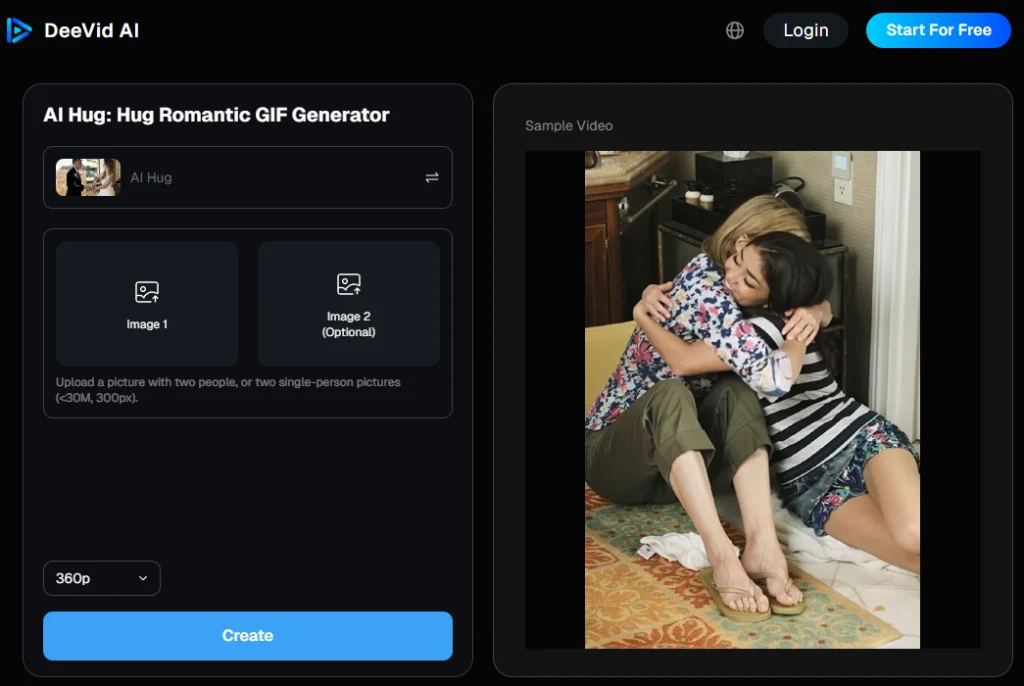Click the DeeVid AI brand name
The image size is (1024, 686).
point(91,30)
